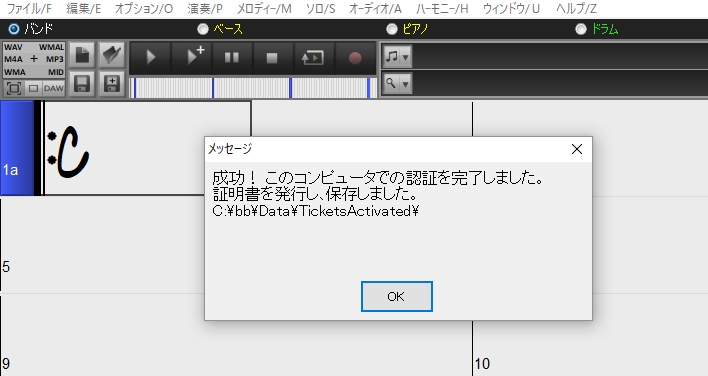708x376 pixels.
Task: Click the full-screen bracket view icon
Action: [14, 88]
